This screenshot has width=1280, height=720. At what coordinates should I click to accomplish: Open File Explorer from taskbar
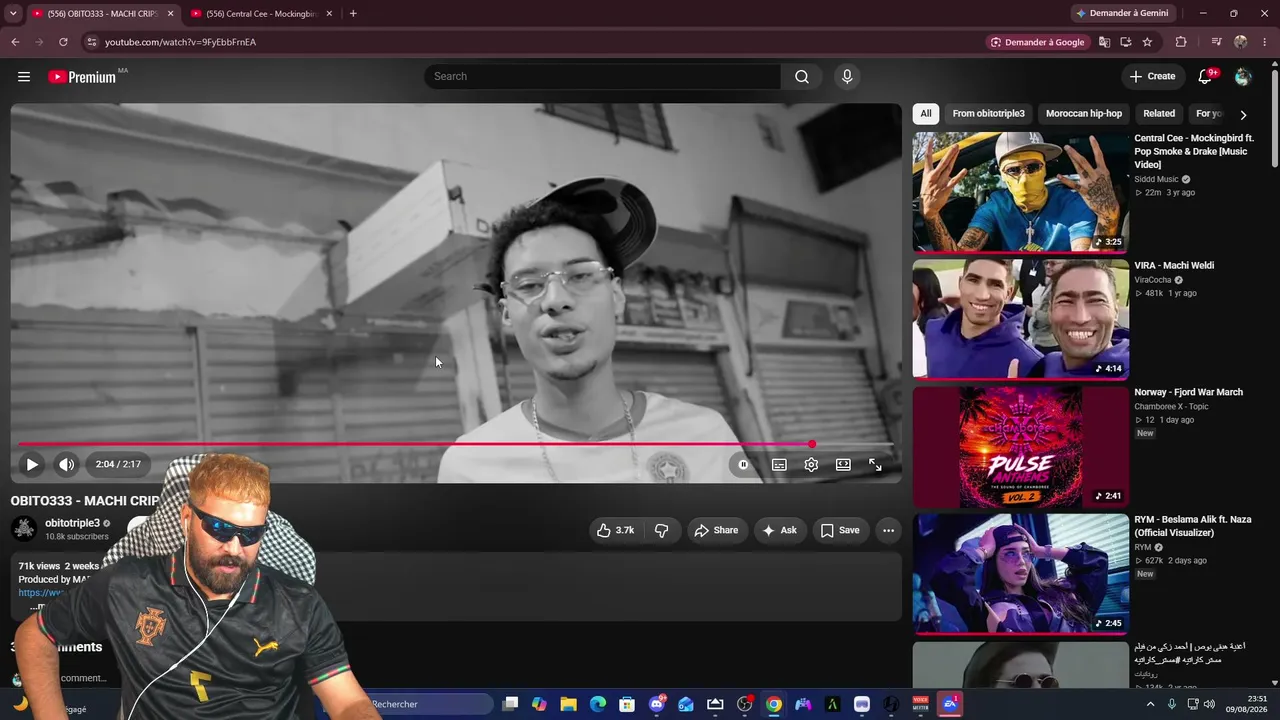click(x=568, y=704)
